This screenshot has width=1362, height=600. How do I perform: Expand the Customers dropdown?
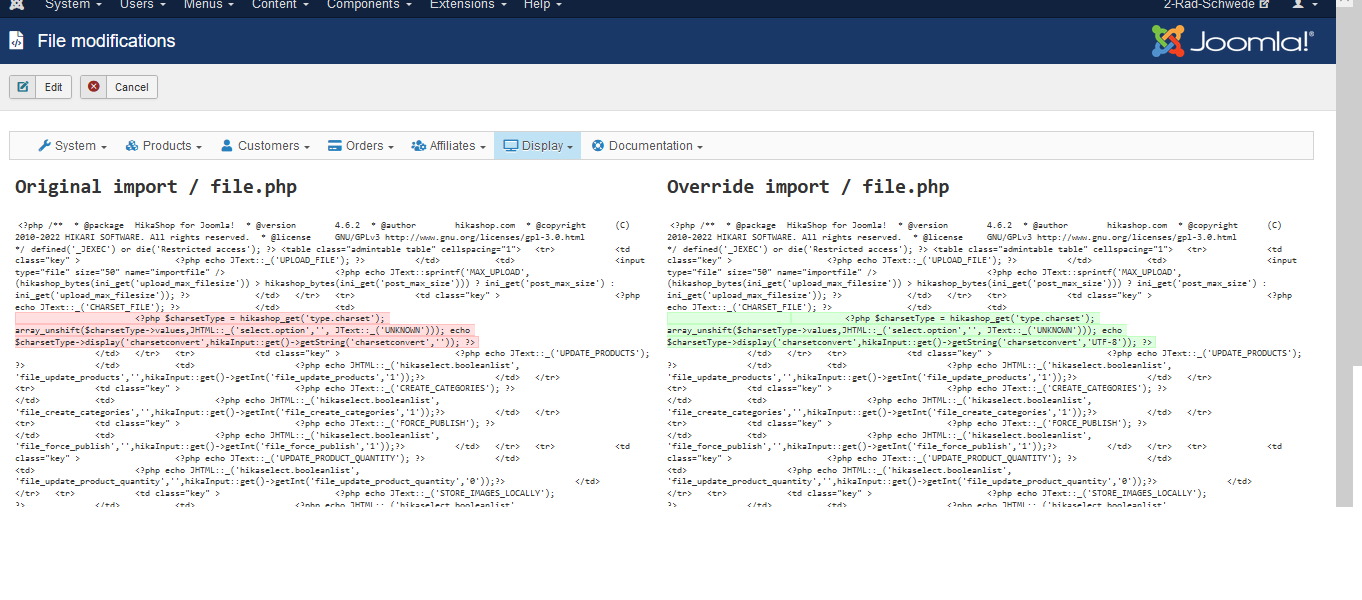(265, 146)
